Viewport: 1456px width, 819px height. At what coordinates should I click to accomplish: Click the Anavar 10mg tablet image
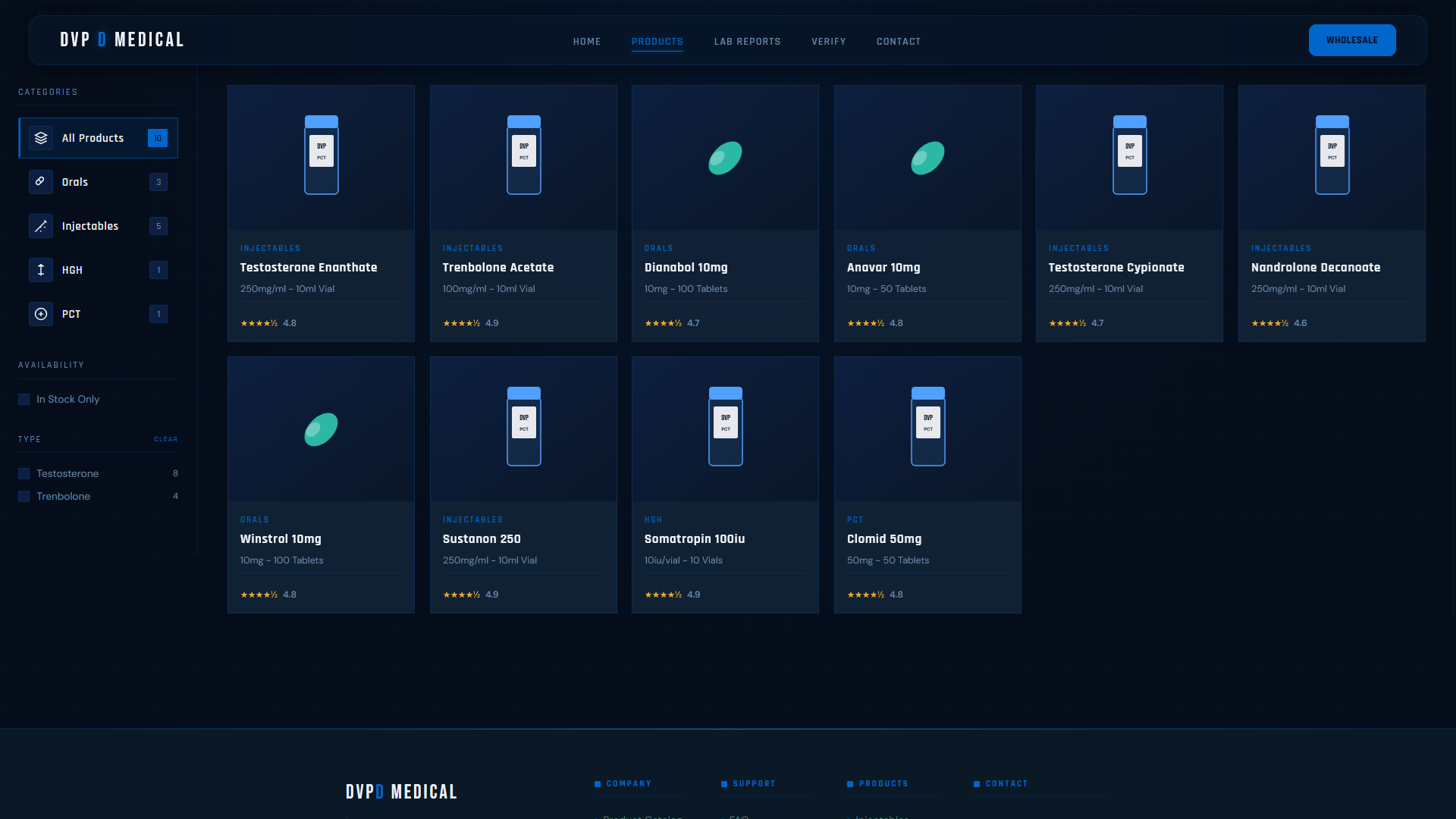pos(928,158)
